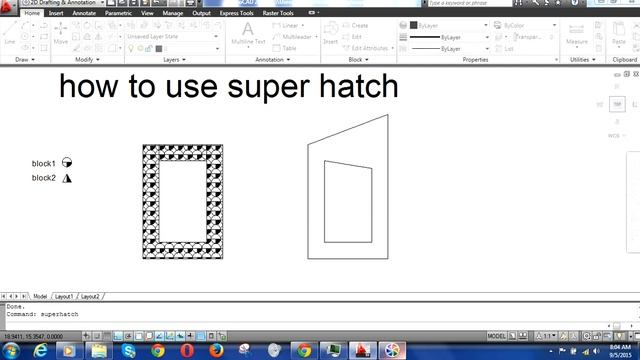Click the Help question mark icon

click(x=575, y=2)
